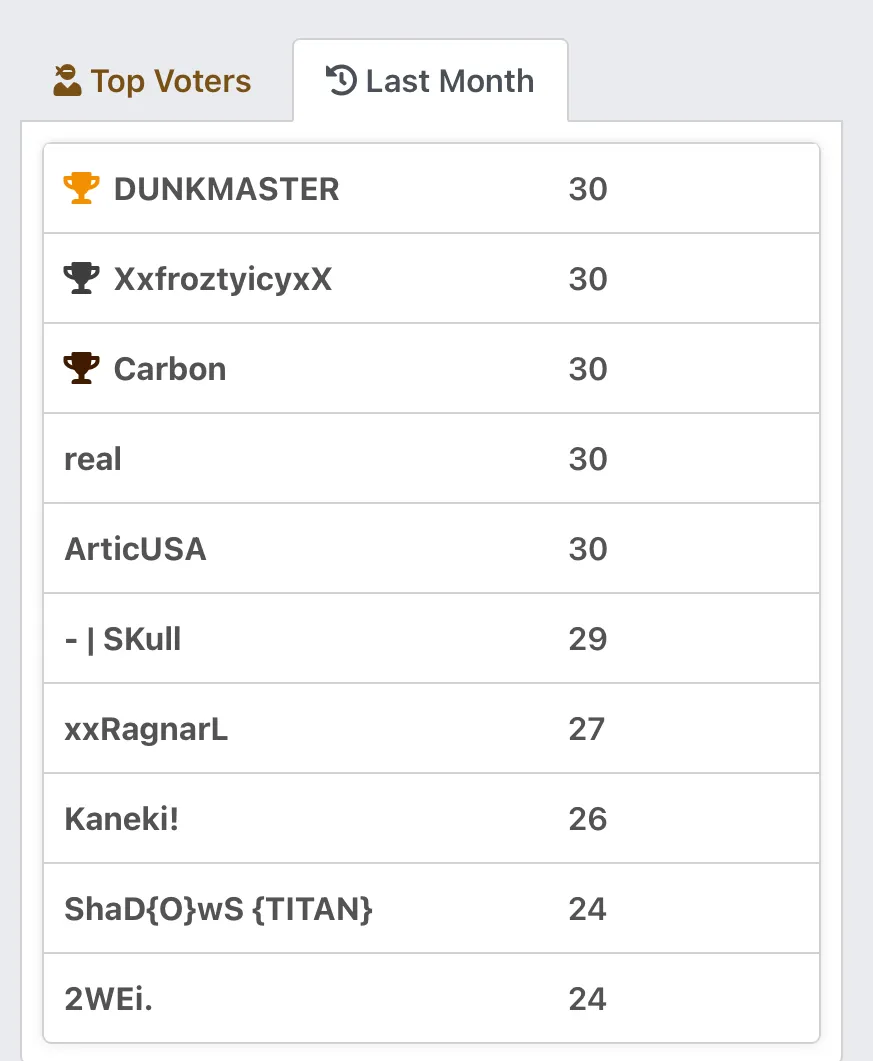The width and height of the screenshot is (873, 1061).
Task: Click the history clock icon in Last Month
Action: (341, 80)
